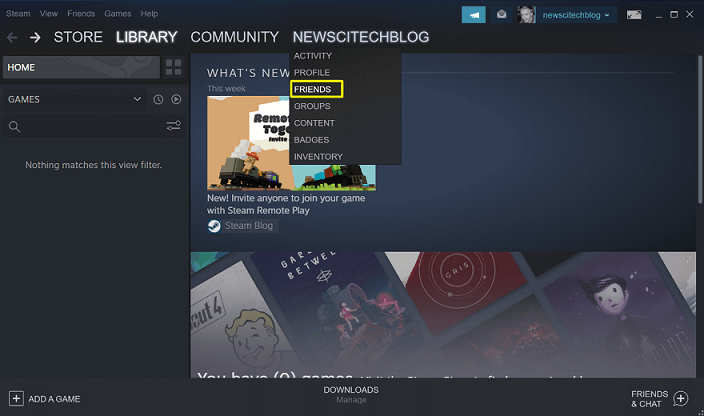
Task: Open the Steam menu
Action: (18, 13)
